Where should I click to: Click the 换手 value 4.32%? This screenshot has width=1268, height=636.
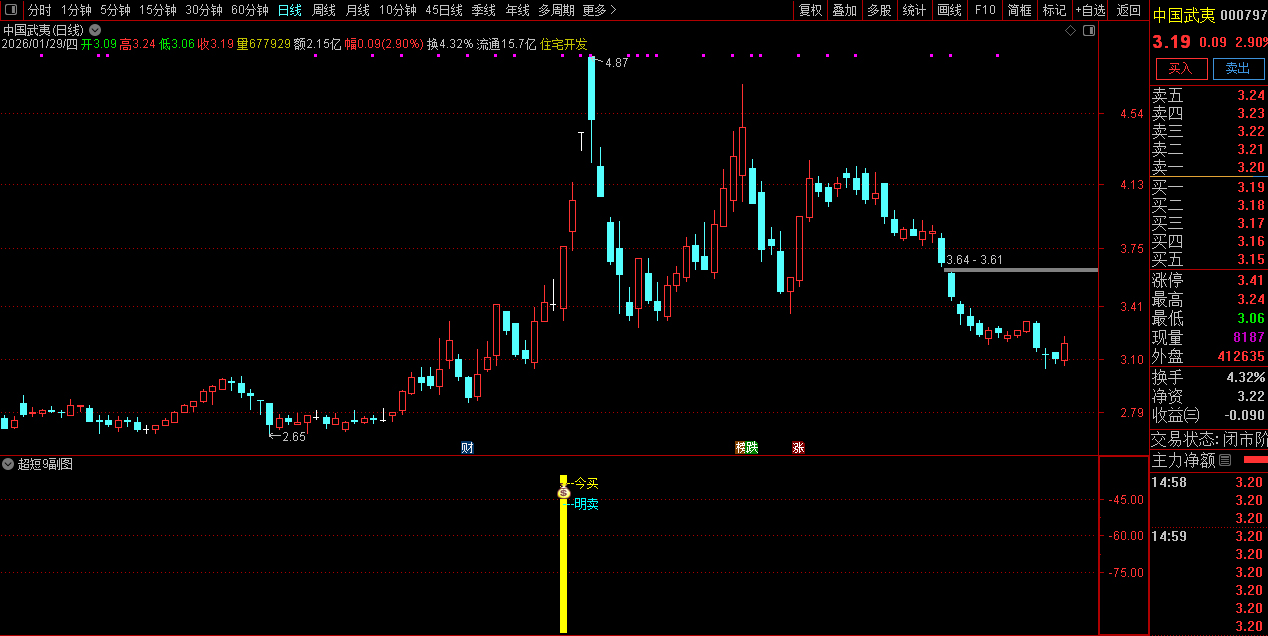(x=1246, y=377)
